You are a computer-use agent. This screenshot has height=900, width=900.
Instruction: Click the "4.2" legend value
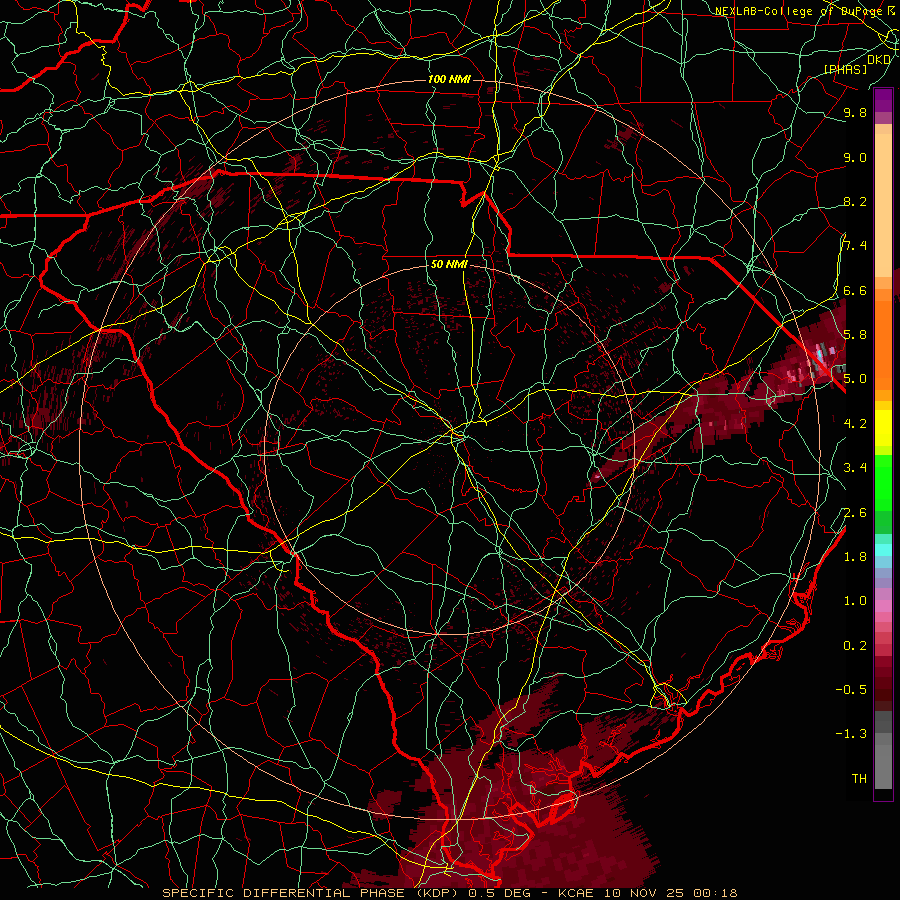coord(855,424)
